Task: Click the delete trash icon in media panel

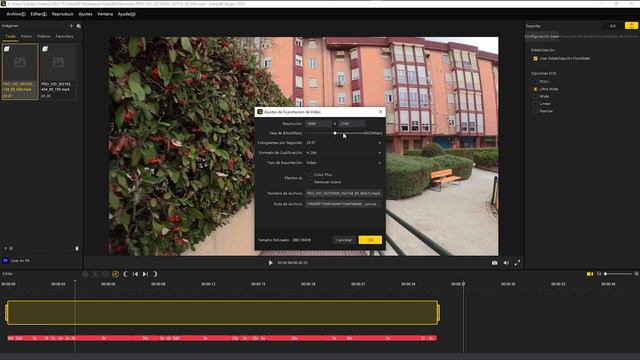Action: pos(77,248)
